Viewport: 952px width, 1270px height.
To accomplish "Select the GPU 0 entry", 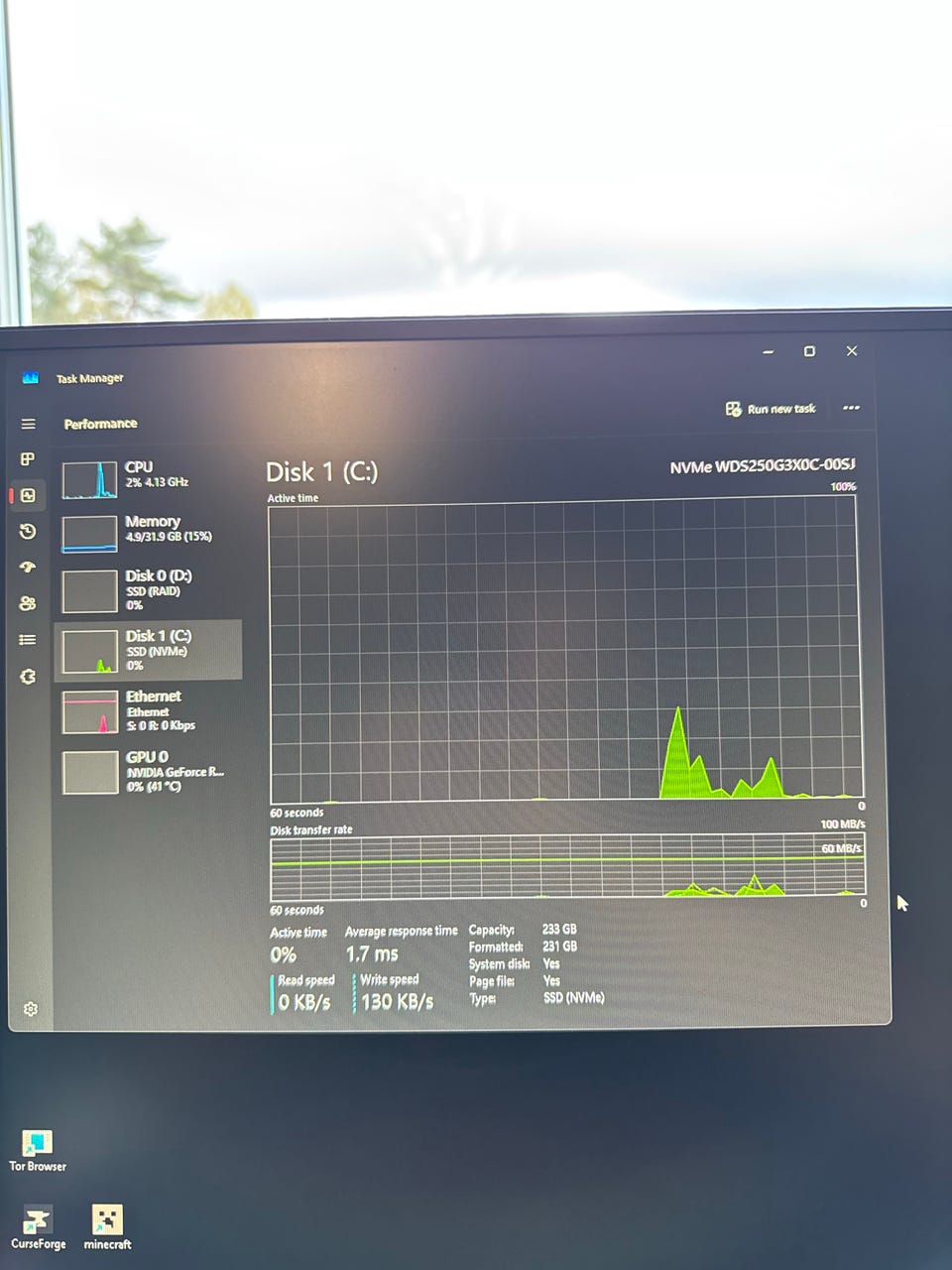I will coord(149,772).
